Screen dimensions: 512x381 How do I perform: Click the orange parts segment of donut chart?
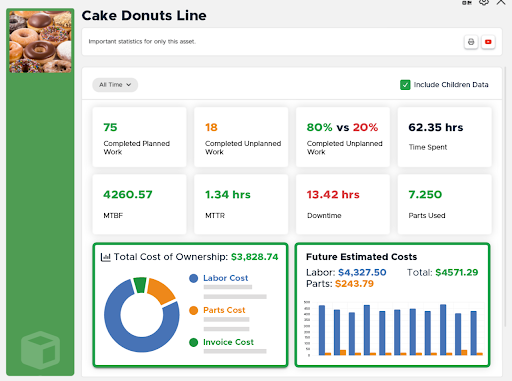(x=160, y=291)
